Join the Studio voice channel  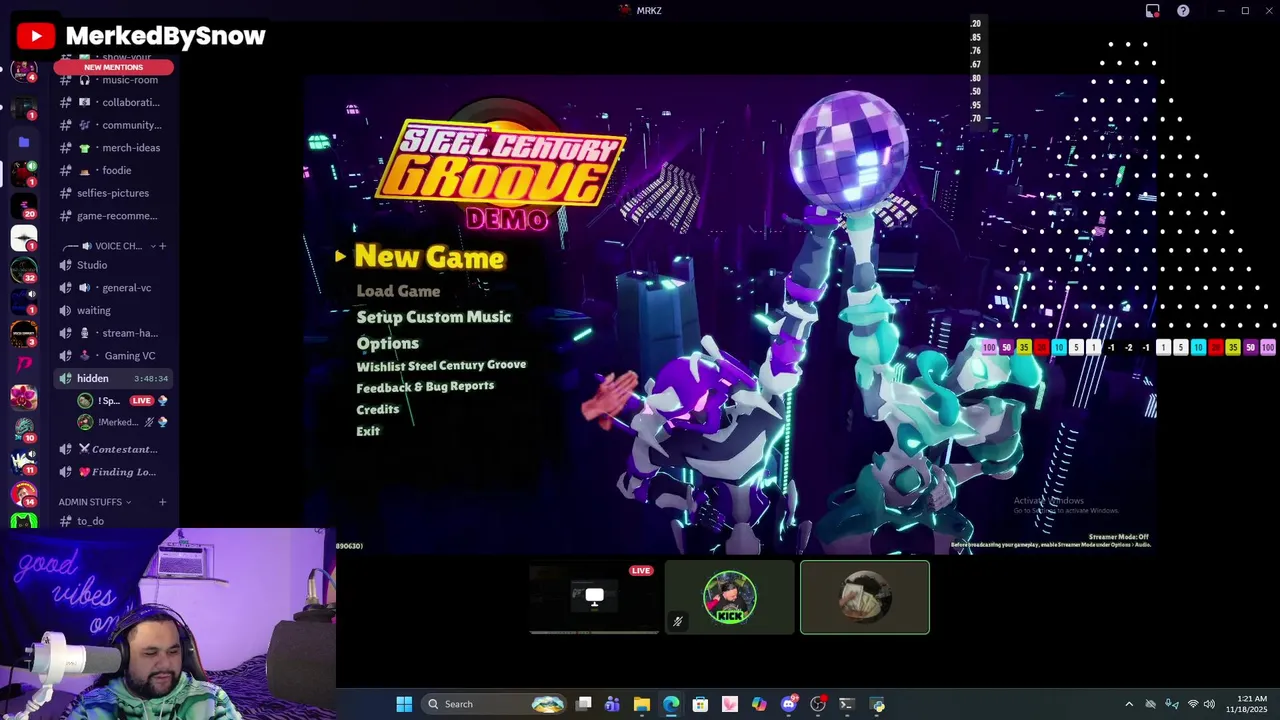click(114, 265)
